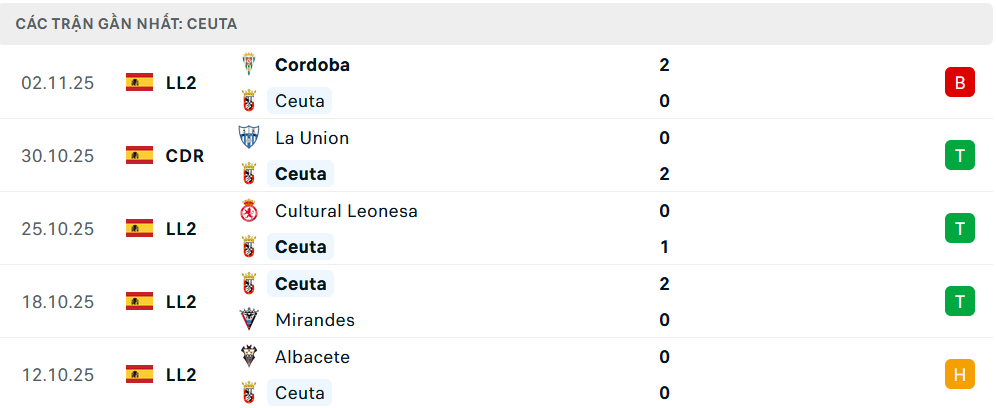This screenshot has width=996, height=408.
Task: Click the Spain flag on the 30.10.25 row
Action: click(x=139, y=155)
